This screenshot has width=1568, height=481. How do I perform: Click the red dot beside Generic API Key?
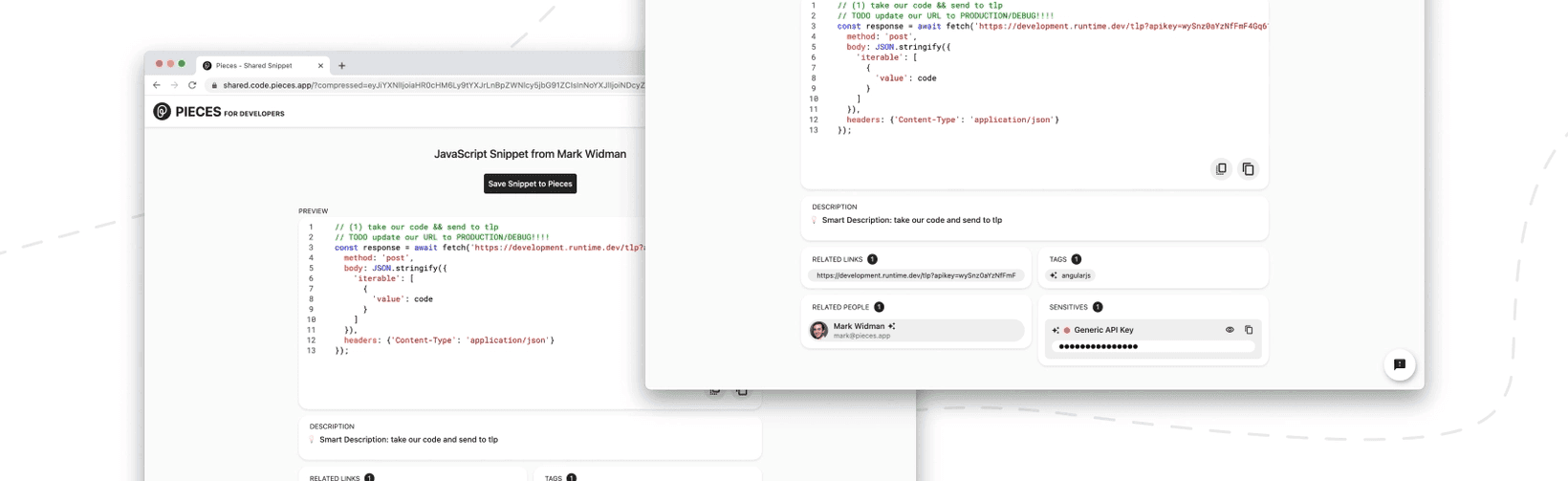coord(1067,330)
